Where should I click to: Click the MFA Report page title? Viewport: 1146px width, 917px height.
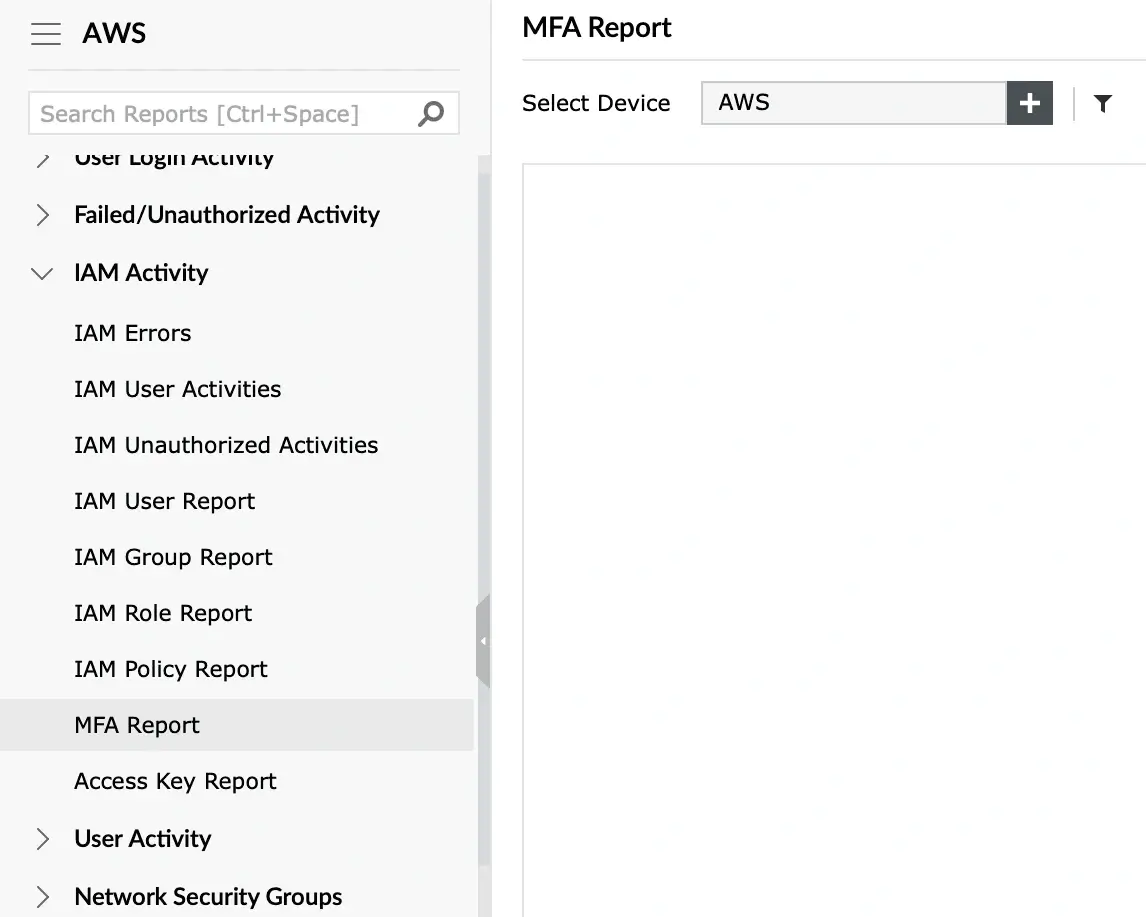[x=596, y=28]
